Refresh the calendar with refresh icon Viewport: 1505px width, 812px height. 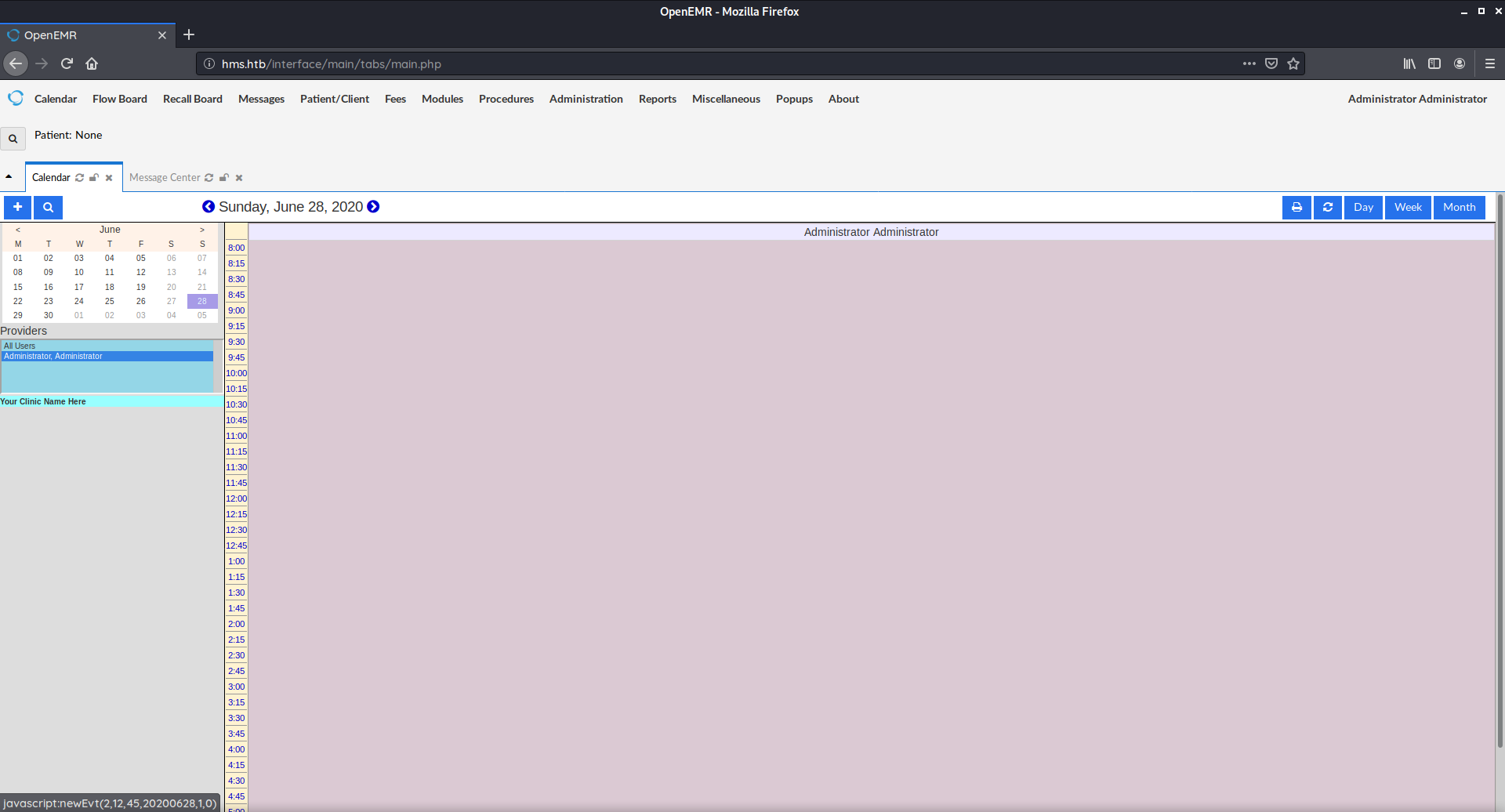coord(1327,207)
